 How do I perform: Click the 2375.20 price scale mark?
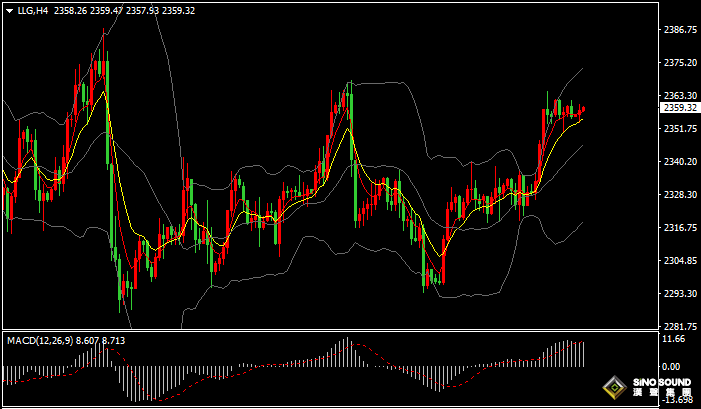679,63
